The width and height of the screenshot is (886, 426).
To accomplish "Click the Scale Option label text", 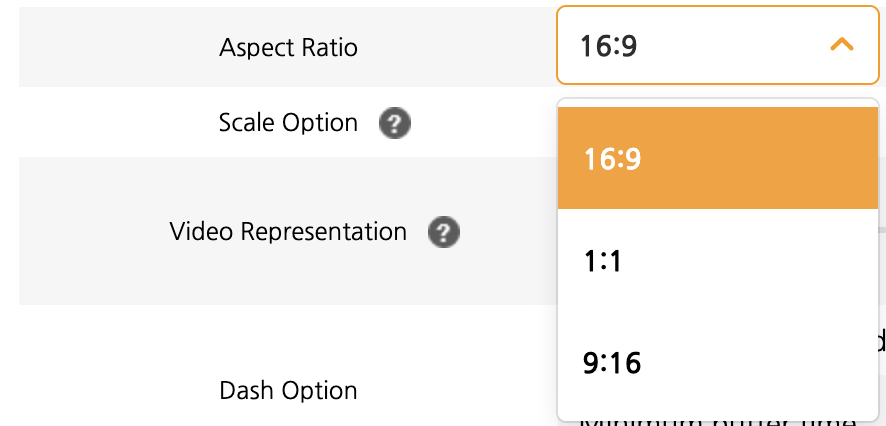I will click(x=288, y=123).
